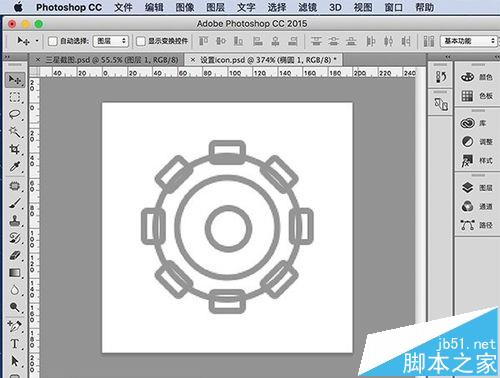This screenshot has height=378, width=500.
Task: Click Align horizontal centers icon
Action: [275, 41]
